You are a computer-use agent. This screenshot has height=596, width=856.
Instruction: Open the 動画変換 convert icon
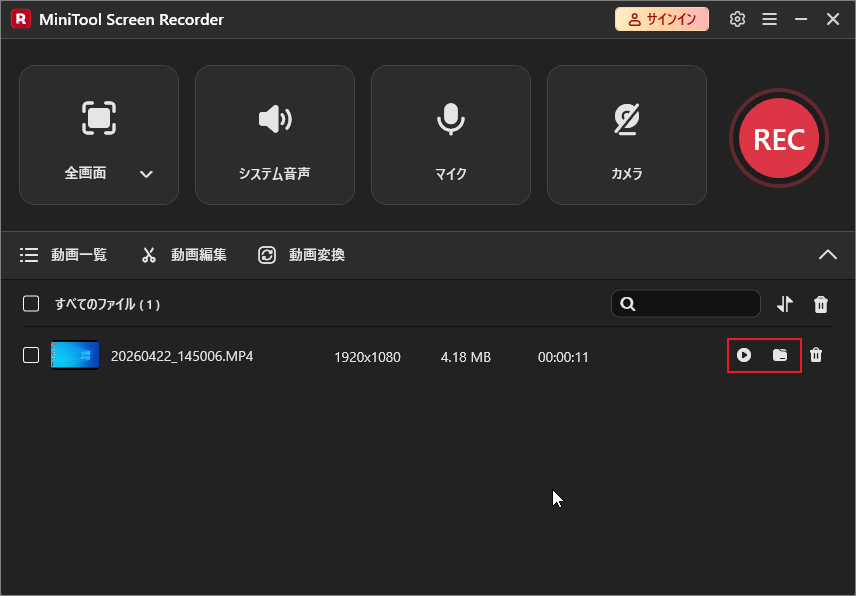coord(267,255)
